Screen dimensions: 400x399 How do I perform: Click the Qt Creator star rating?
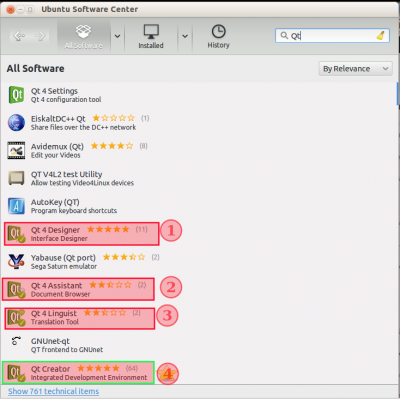[x=98, y=368]
